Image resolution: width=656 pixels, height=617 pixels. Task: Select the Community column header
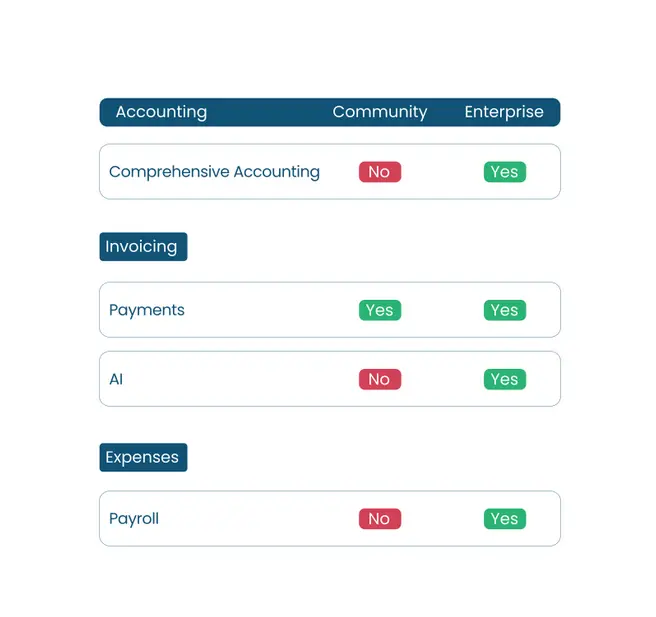tap(380, 112)
